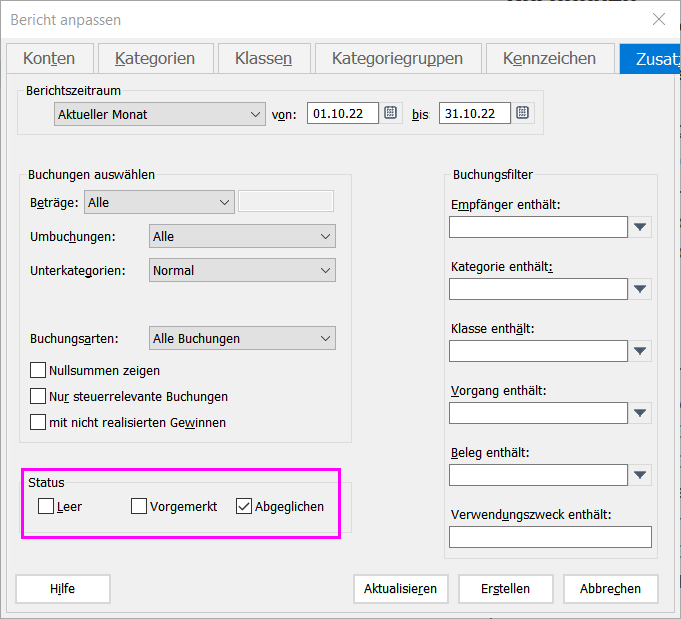Viewport: 681px width, 619px height.
Task: Open the Kategorie enthält filter arrow
Action: pyautogui.click(x=641, y=289)
